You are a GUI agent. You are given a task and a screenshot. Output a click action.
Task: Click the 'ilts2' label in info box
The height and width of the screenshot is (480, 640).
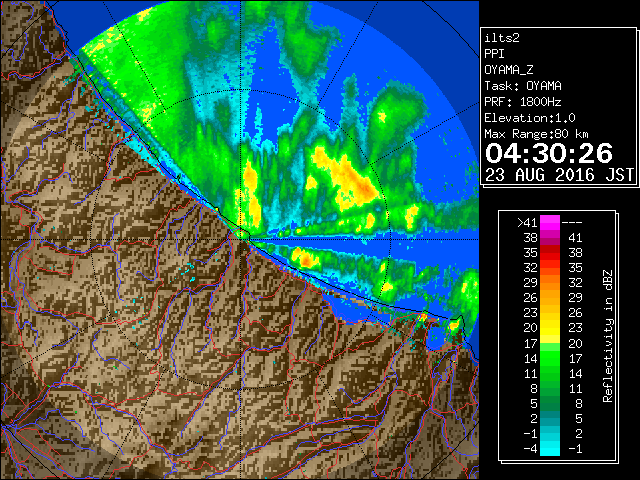[502, 38]
